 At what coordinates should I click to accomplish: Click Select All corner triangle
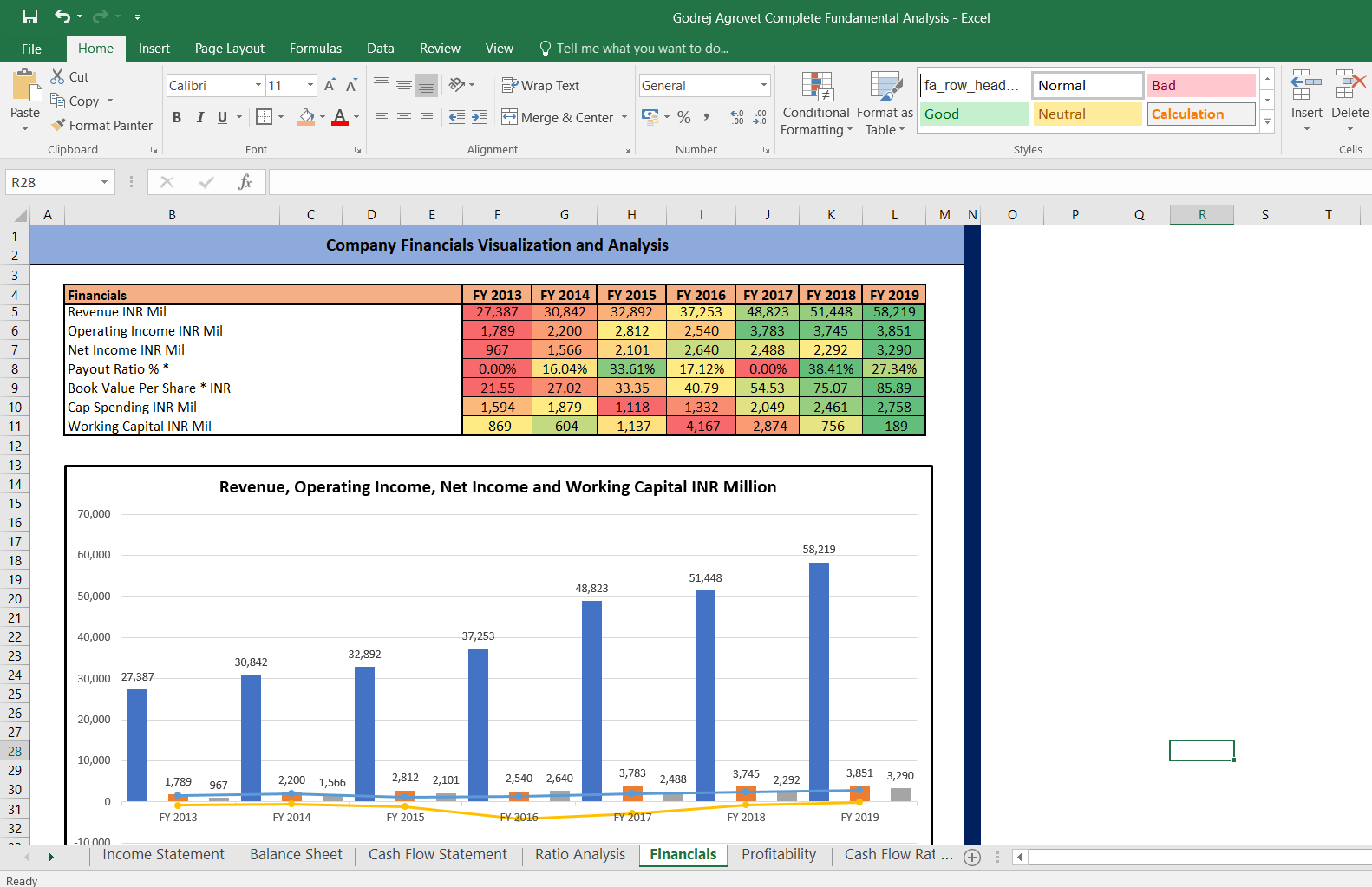19,216
